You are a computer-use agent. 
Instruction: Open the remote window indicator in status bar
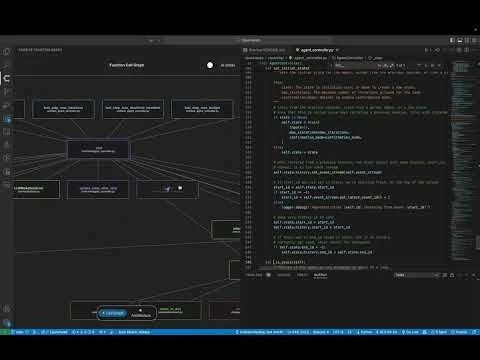click(x=5, y=332)
